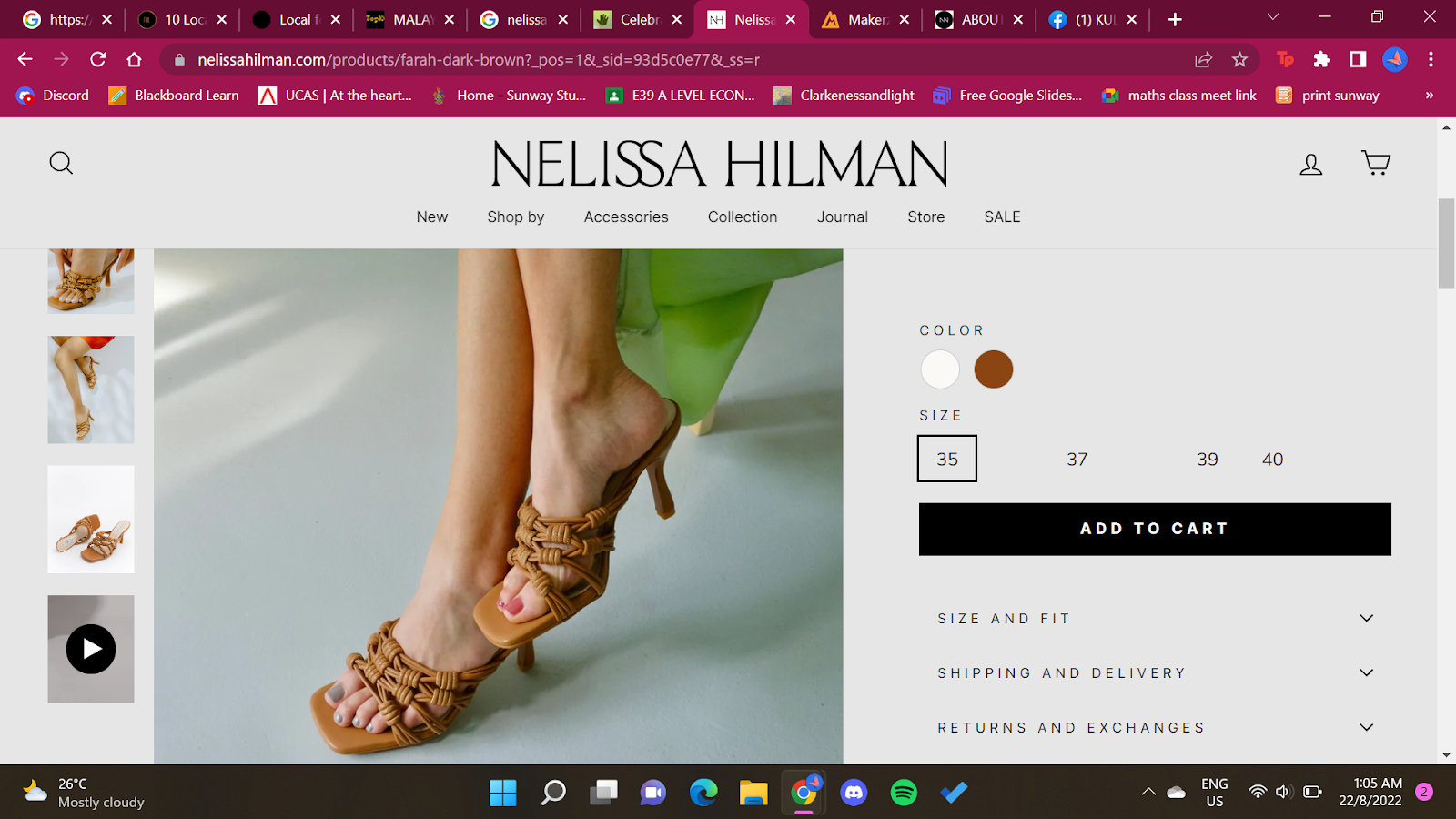Play the product video thumbnail
1456x819 pixels.
coord(91,649)
